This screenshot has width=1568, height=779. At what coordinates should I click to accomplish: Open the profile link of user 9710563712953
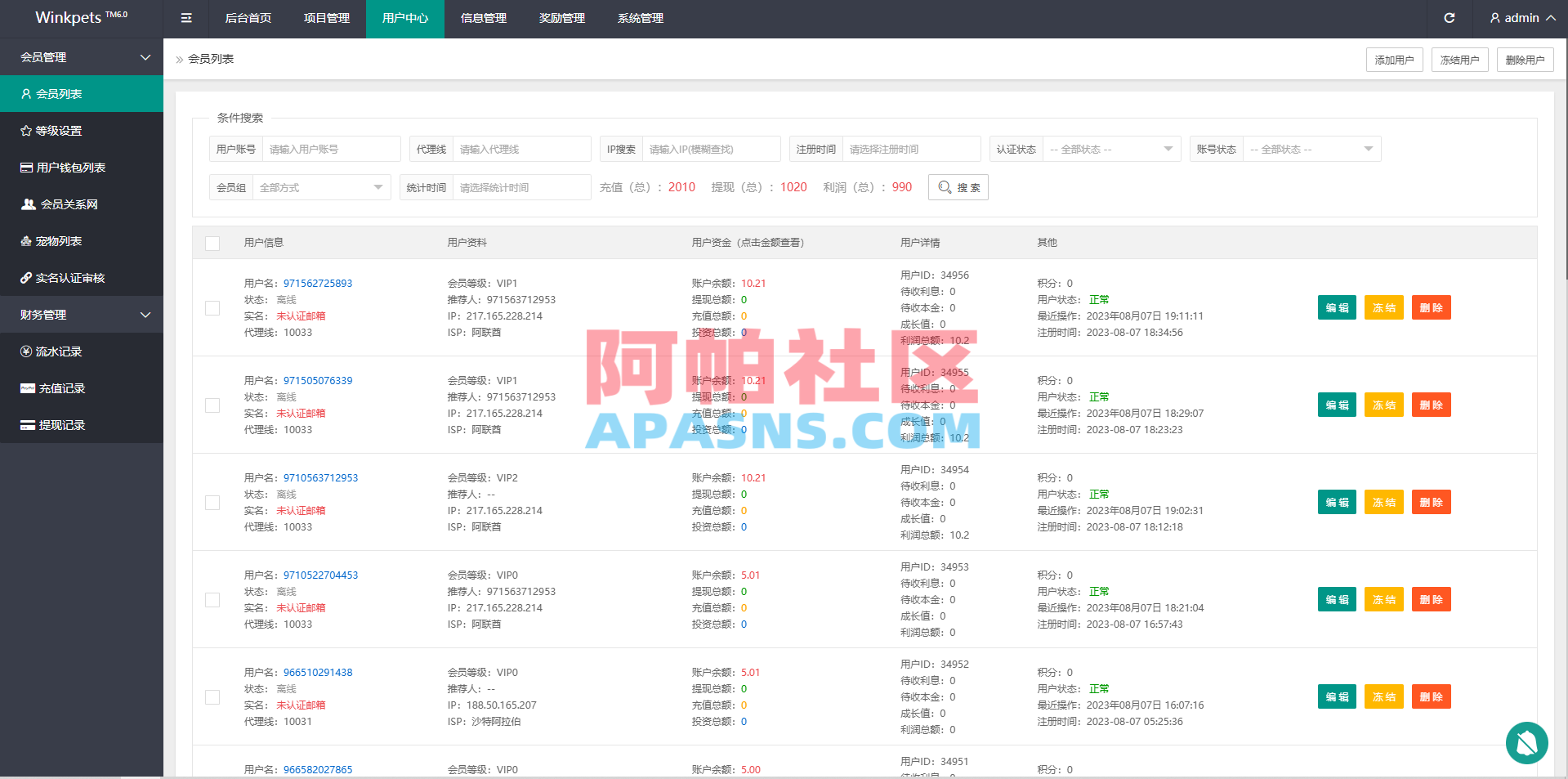click(x=320, y=477)
